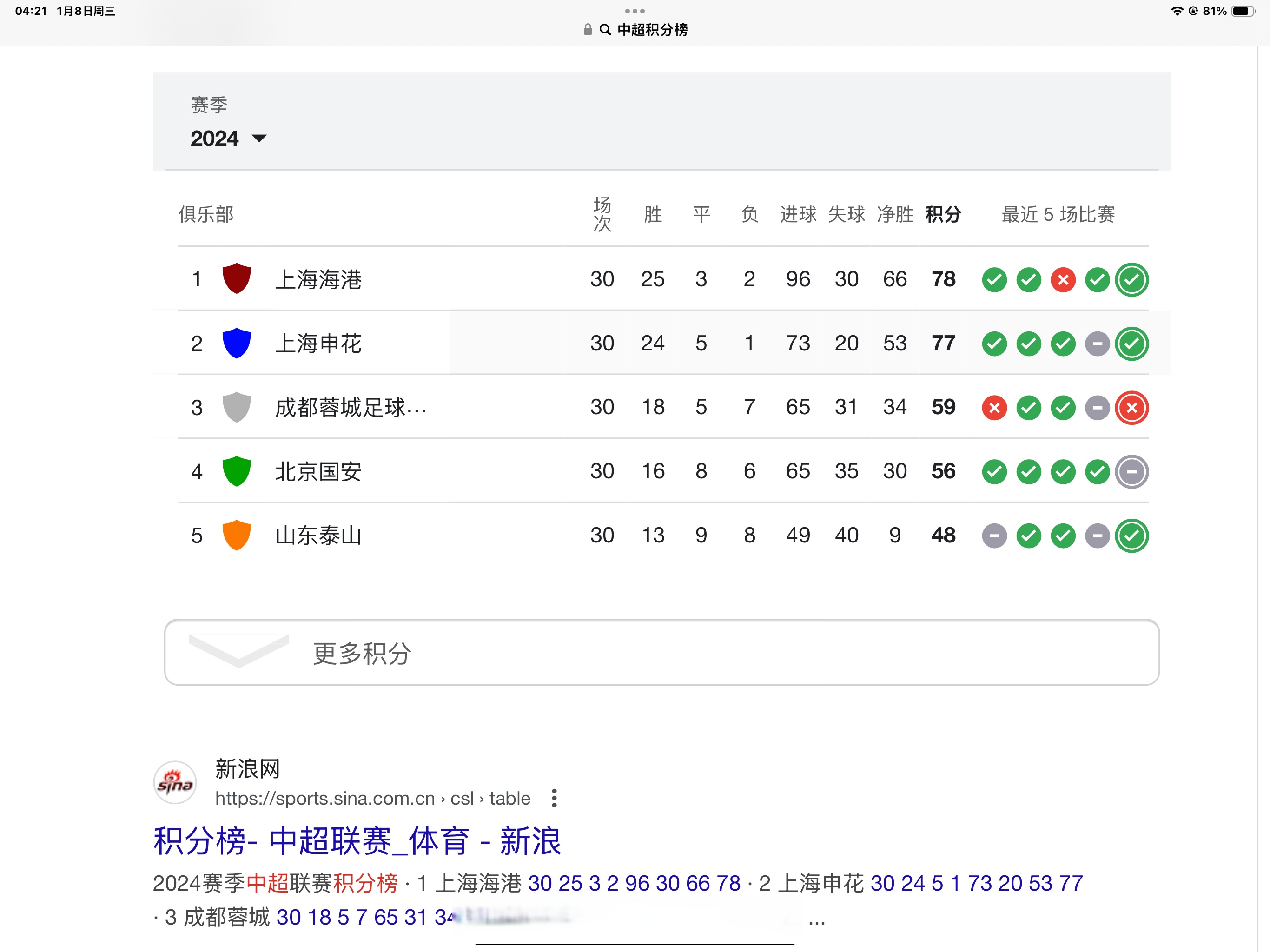Image resolution: width=1270 pixels, height=952 pixels.
Task: Open the three-dot menu beside Sina URL
Action: click(554, 798)
